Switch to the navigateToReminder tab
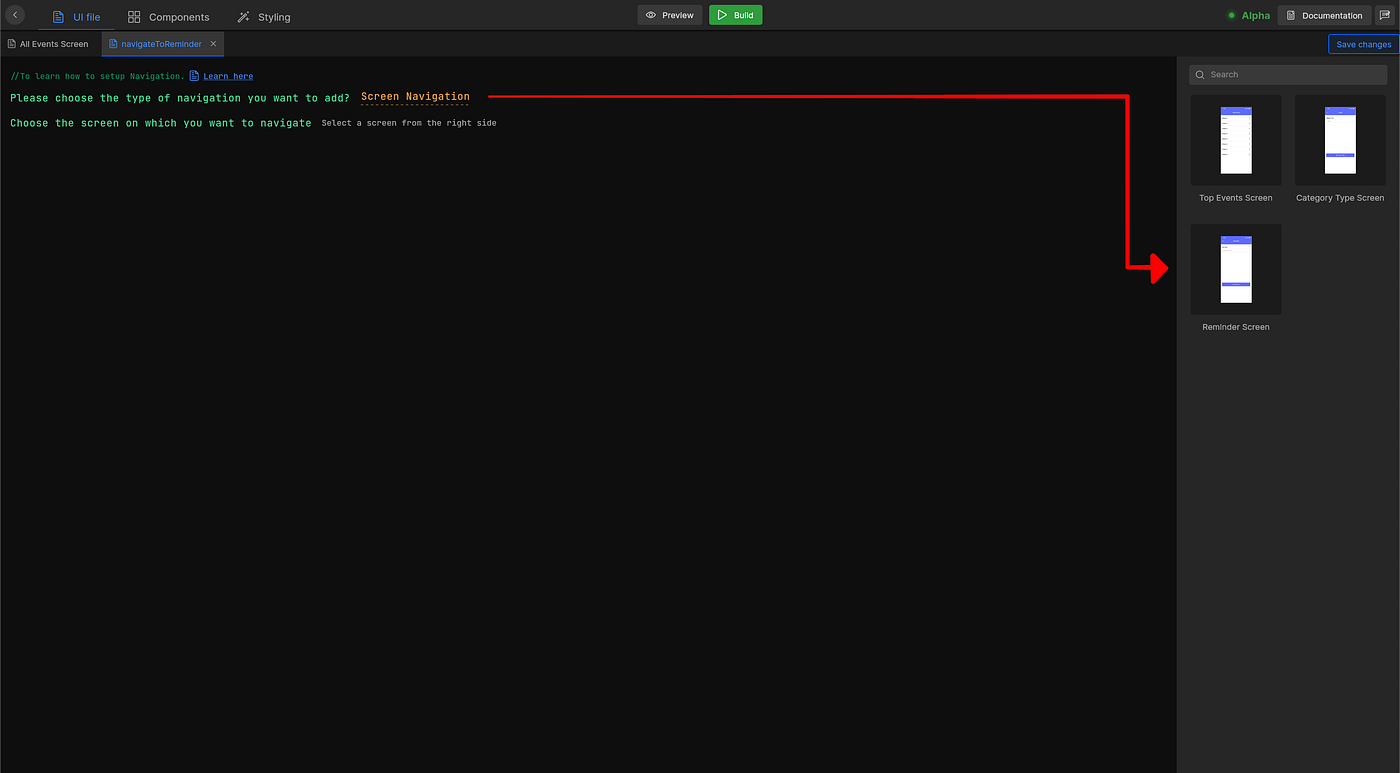 coord(160,43)
